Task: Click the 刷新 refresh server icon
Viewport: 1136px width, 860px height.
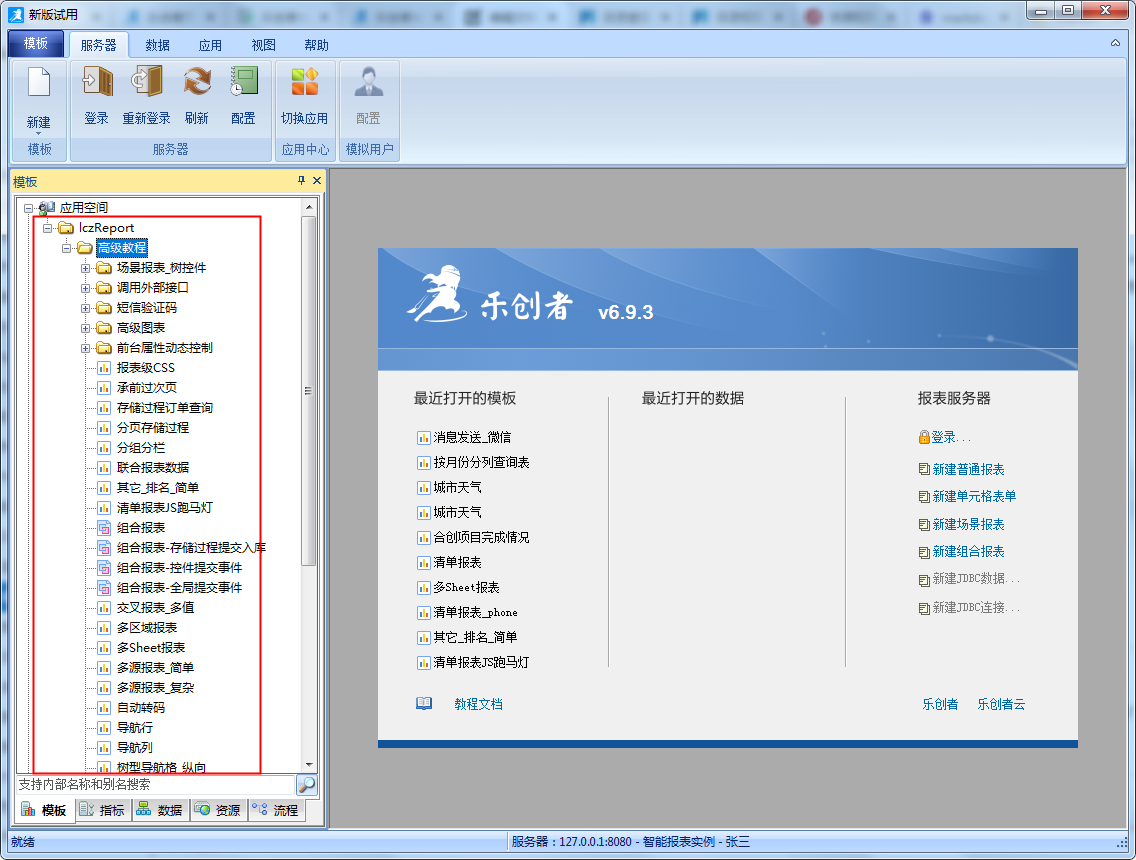Action: (197, 82)
